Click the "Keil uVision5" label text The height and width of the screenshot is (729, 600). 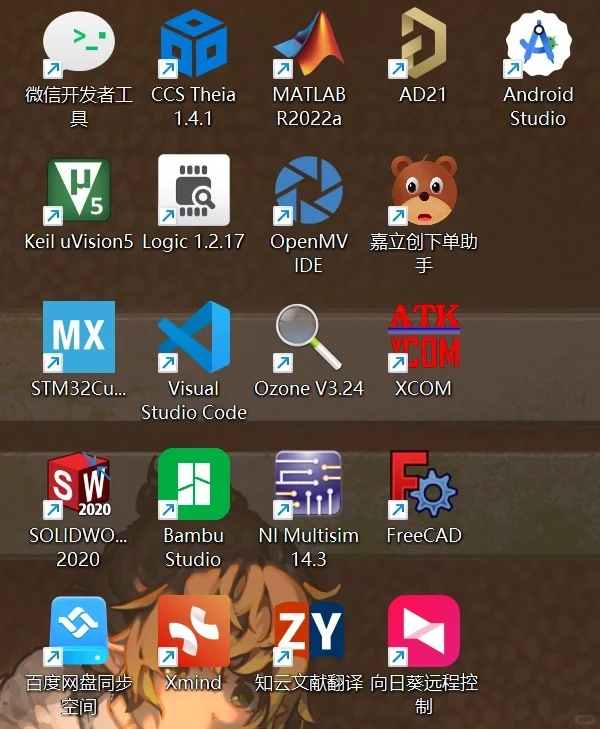[x=79, y=242]
